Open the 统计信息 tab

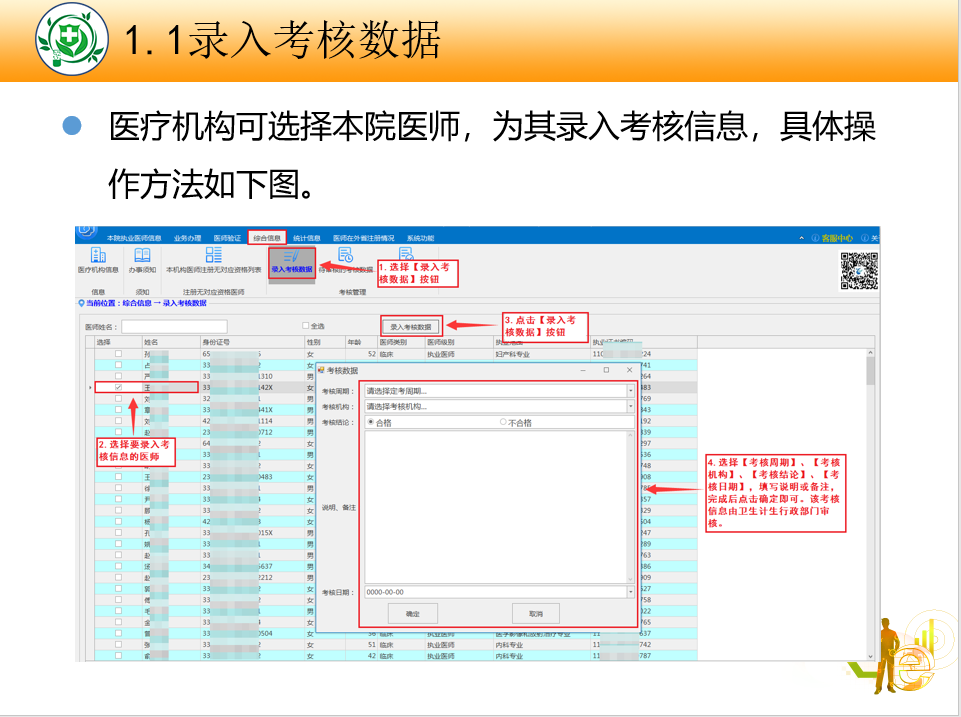(306, 238)
